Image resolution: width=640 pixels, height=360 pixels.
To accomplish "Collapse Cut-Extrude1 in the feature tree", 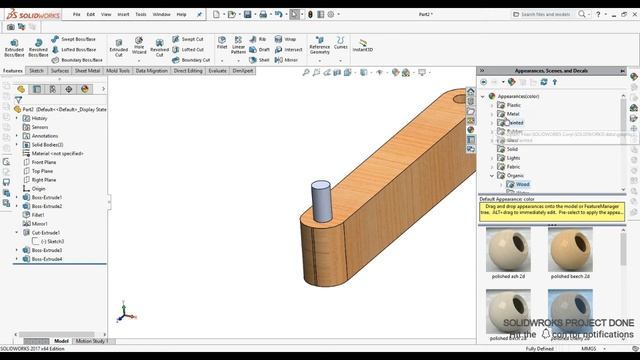I will (x=17, y=233).
